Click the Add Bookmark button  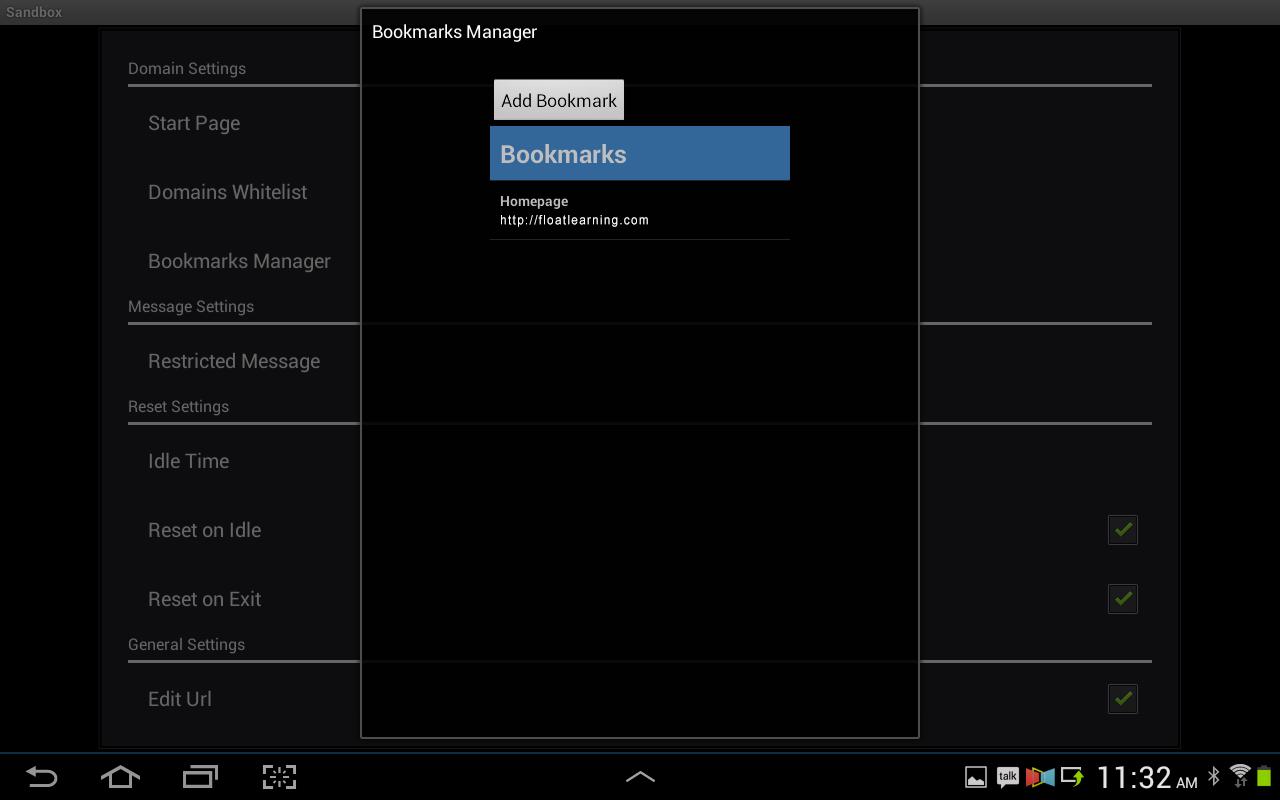coord(559,100)
